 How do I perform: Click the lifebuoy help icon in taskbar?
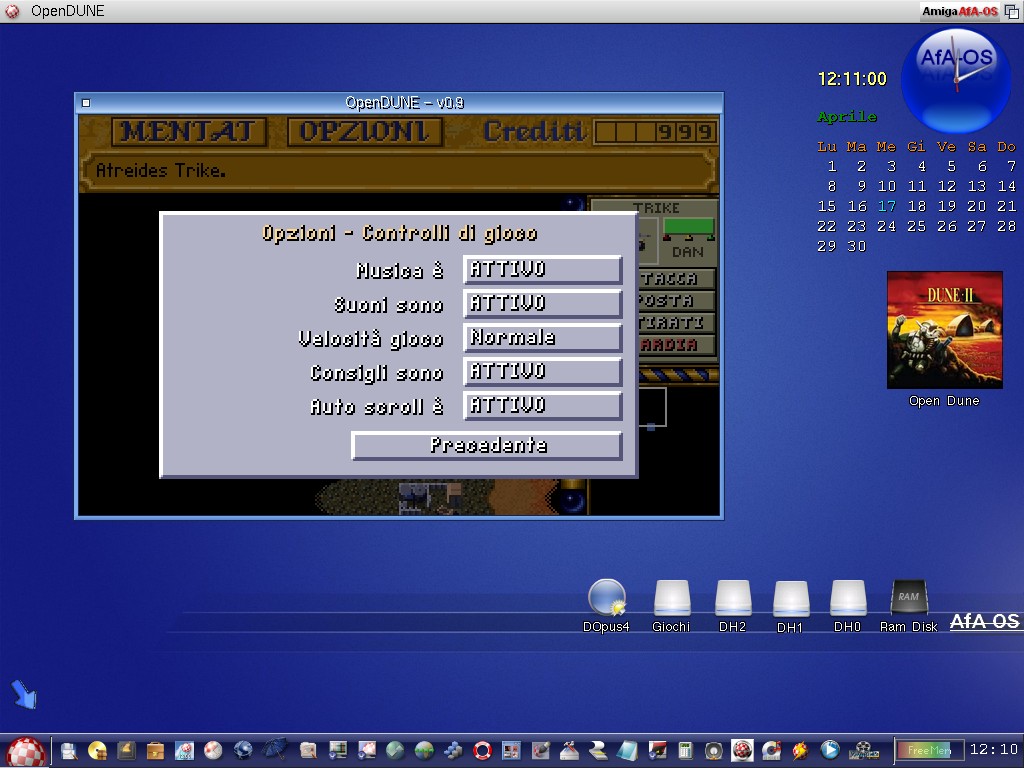(484, 750)
